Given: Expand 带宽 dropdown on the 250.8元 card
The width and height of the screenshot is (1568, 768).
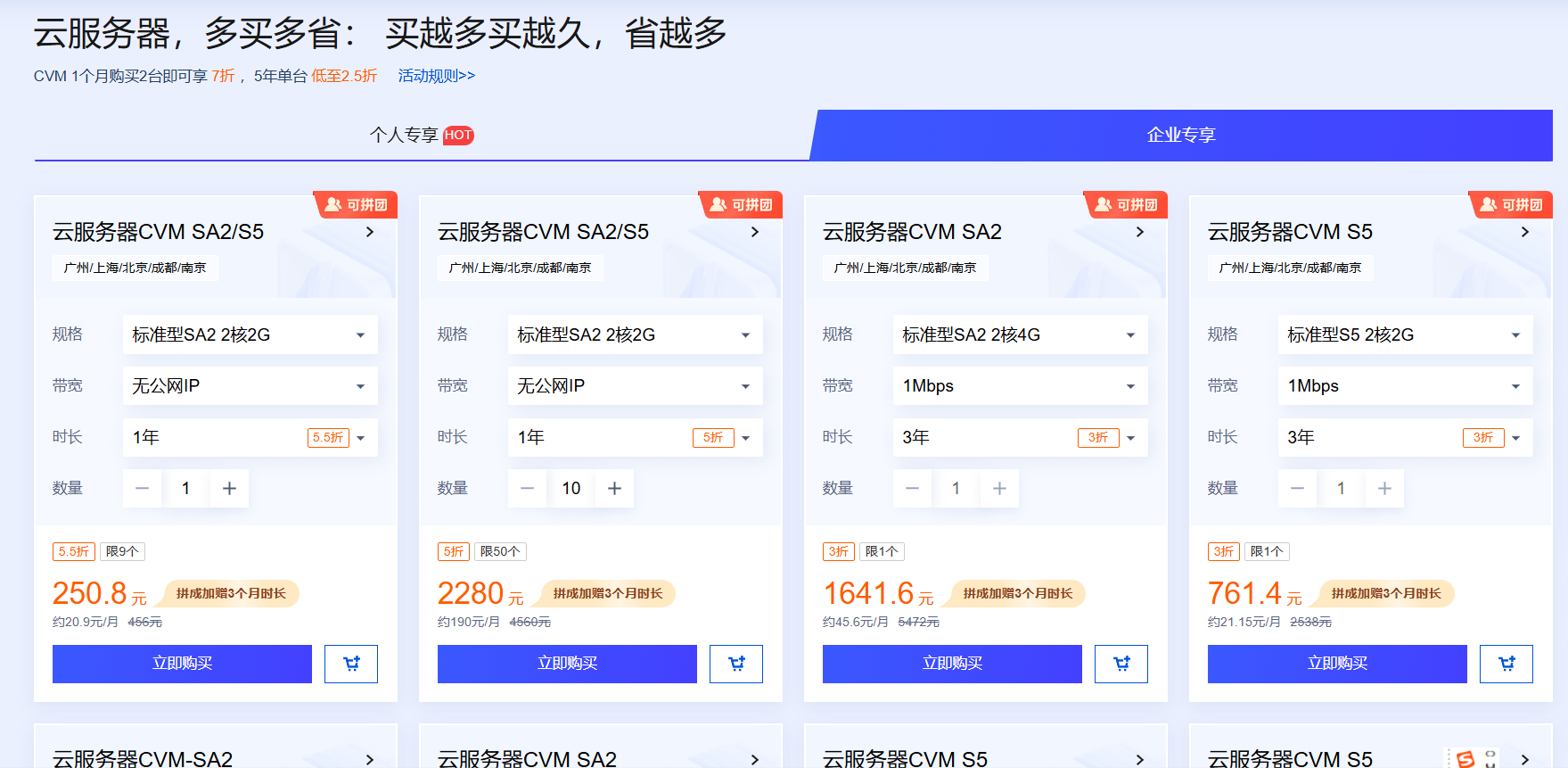Looking at the screenshot, I should point(250,386).
